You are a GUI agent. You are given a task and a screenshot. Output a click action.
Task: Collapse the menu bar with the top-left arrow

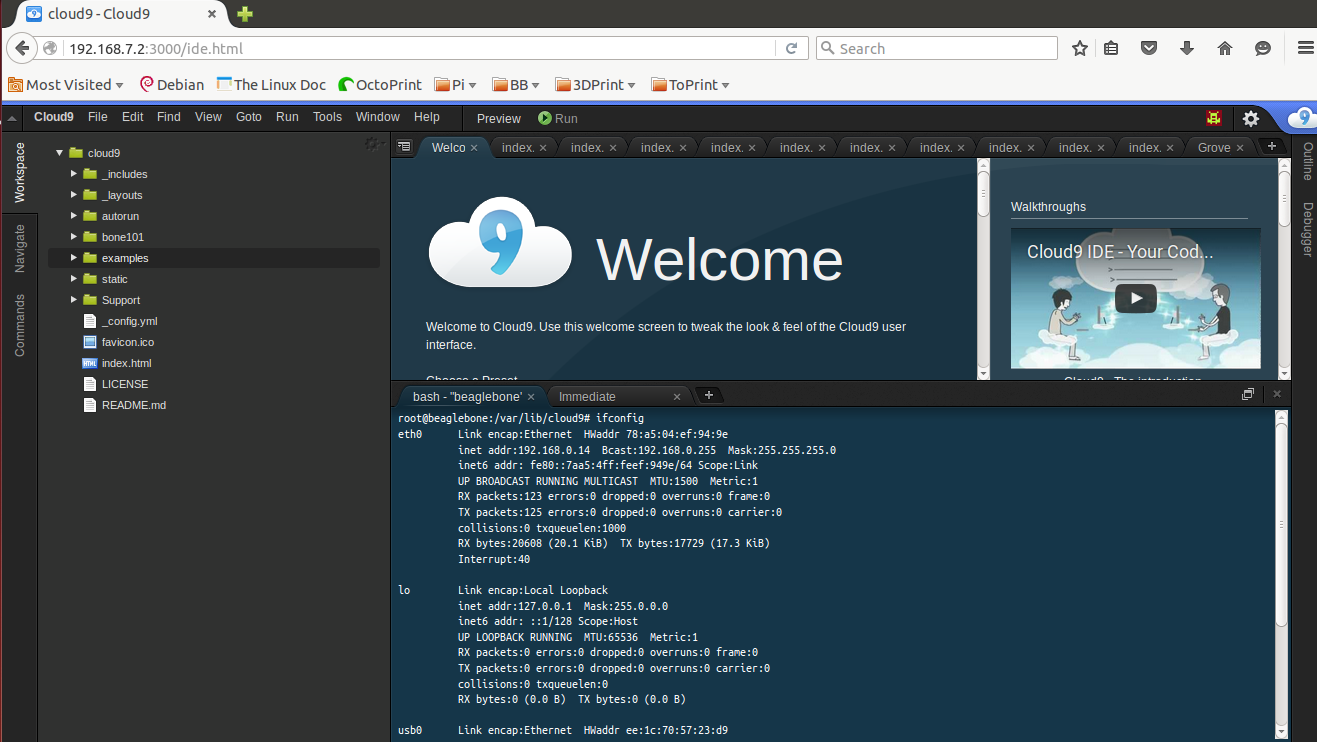click(12, 118)
